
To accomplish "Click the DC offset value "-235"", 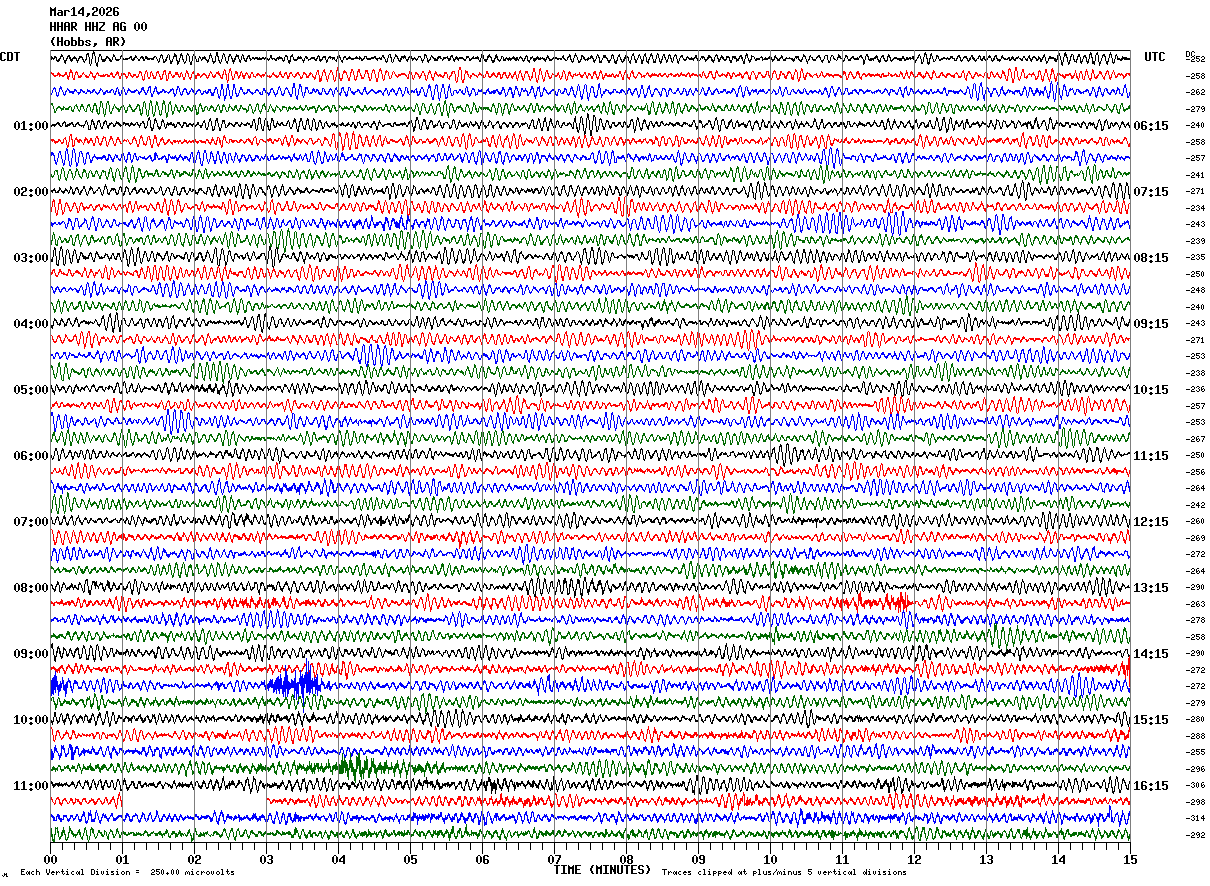I will click(1195, 257).
